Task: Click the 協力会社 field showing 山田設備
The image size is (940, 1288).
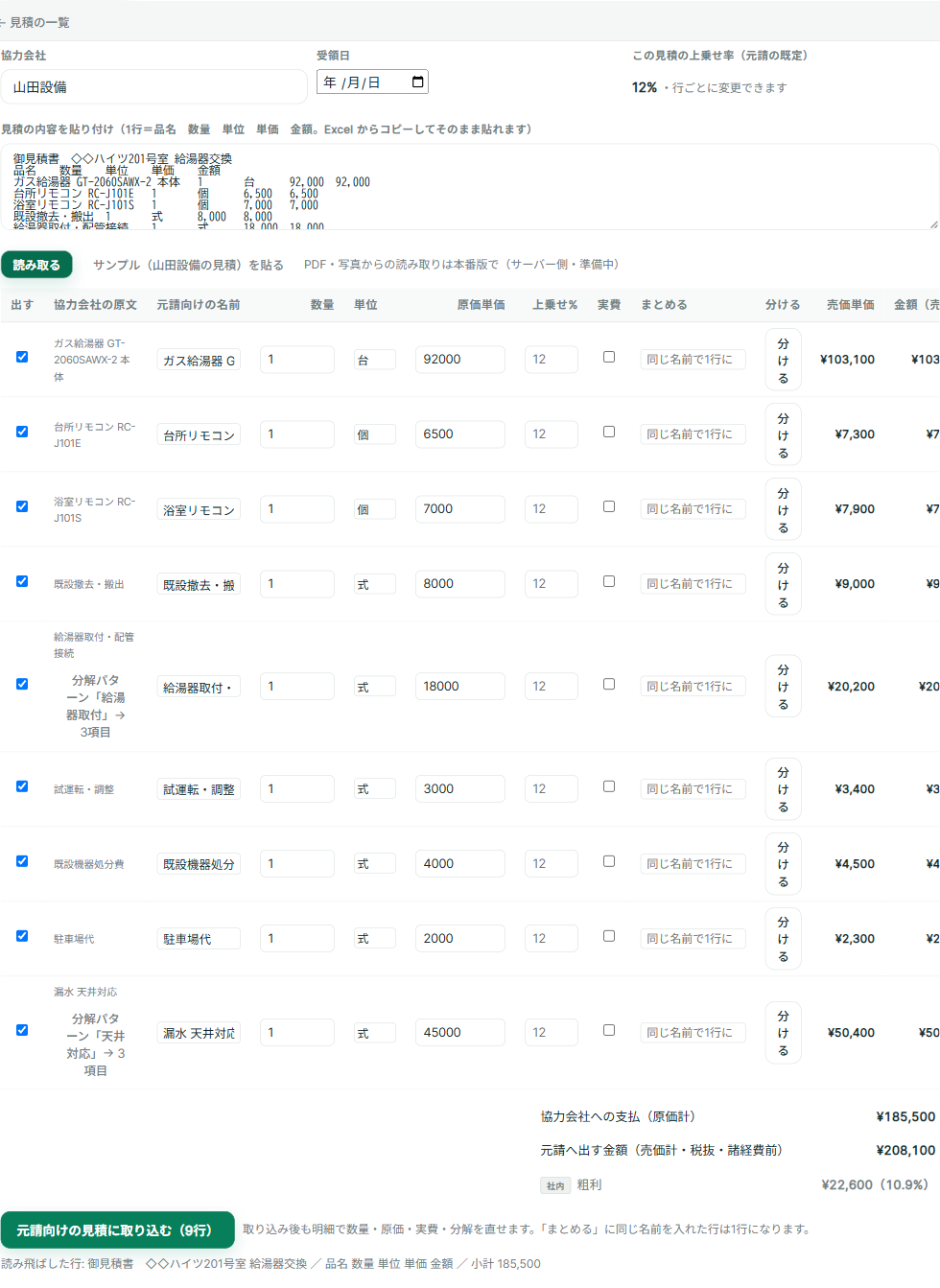Action: (x=153, y=87)
